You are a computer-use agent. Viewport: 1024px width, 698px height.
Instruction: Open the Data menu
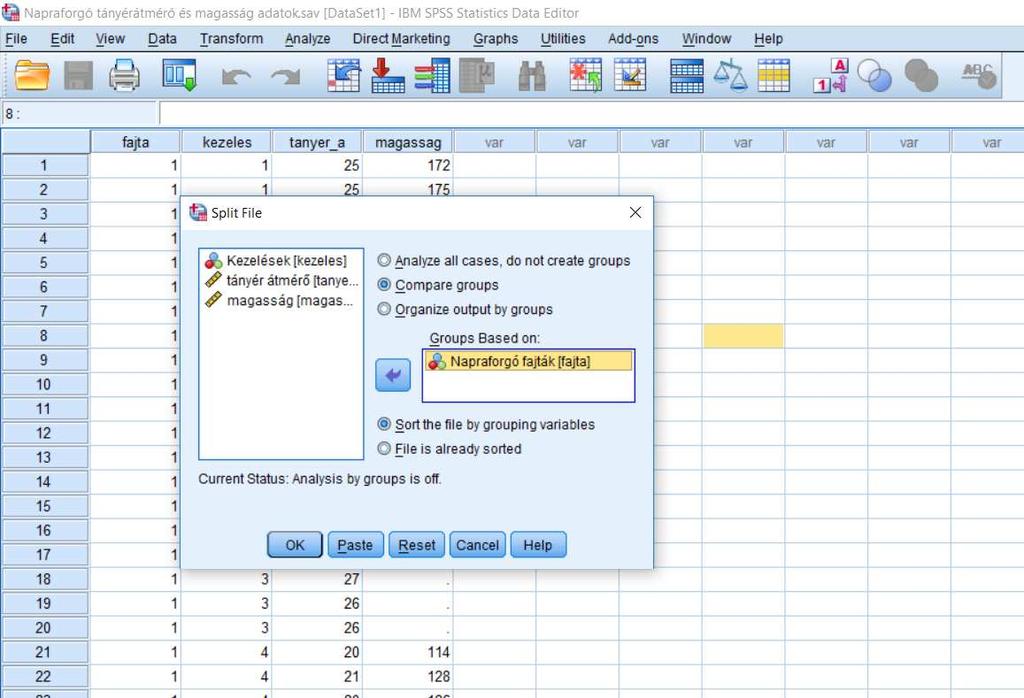tap(162, 39)
